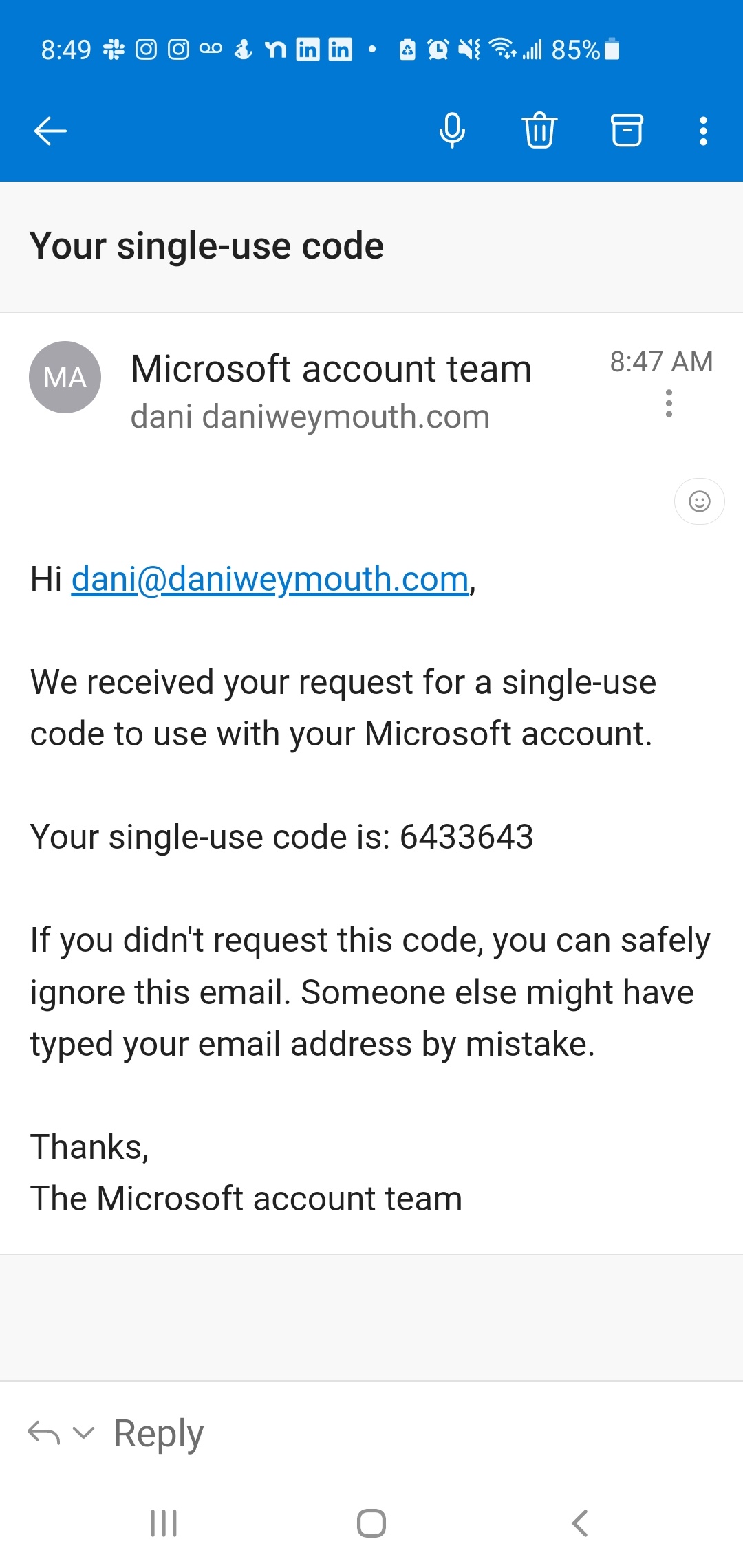Tap the microphone dictation icon
Screen dimensions: 743x1568
click(452, 131)
